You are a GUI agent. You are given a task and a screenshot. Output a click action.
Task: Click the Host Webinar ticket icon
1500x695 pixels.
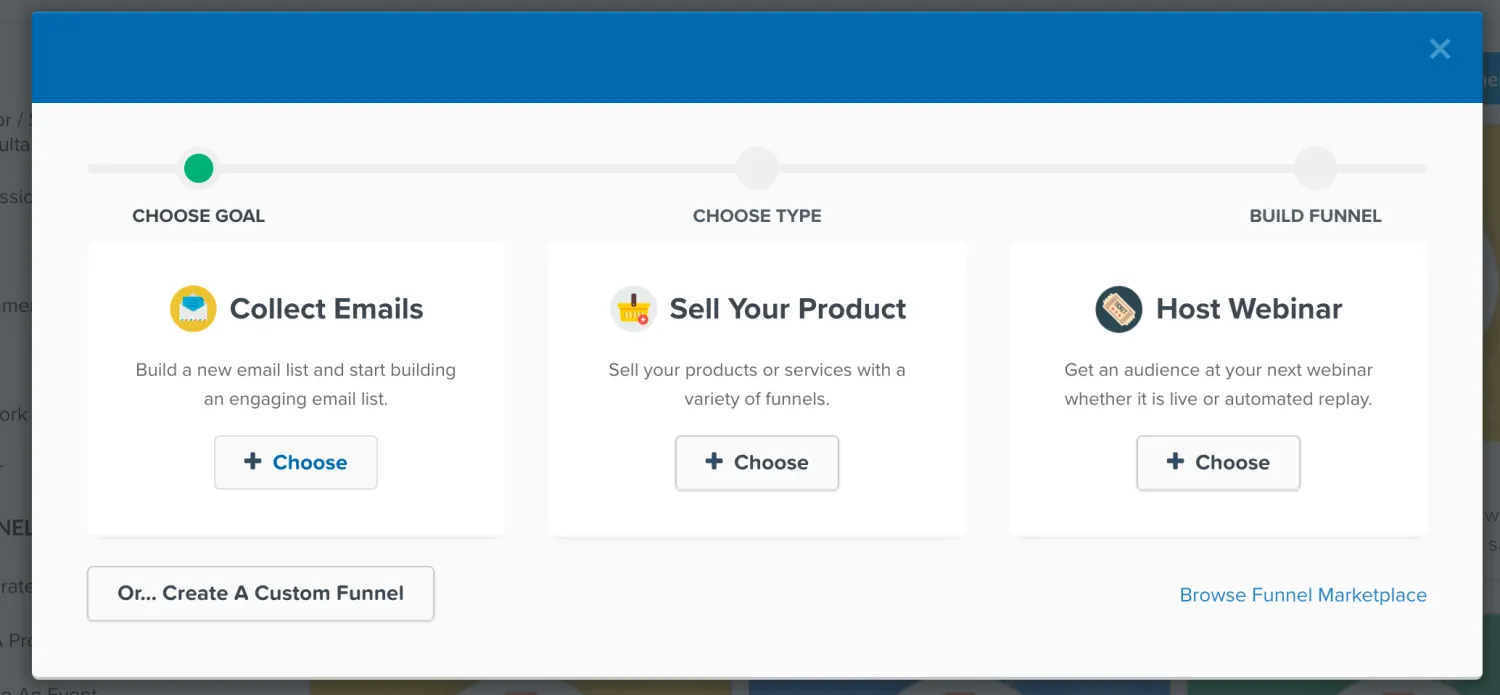pyautogui.click(x=1118, y=309)
